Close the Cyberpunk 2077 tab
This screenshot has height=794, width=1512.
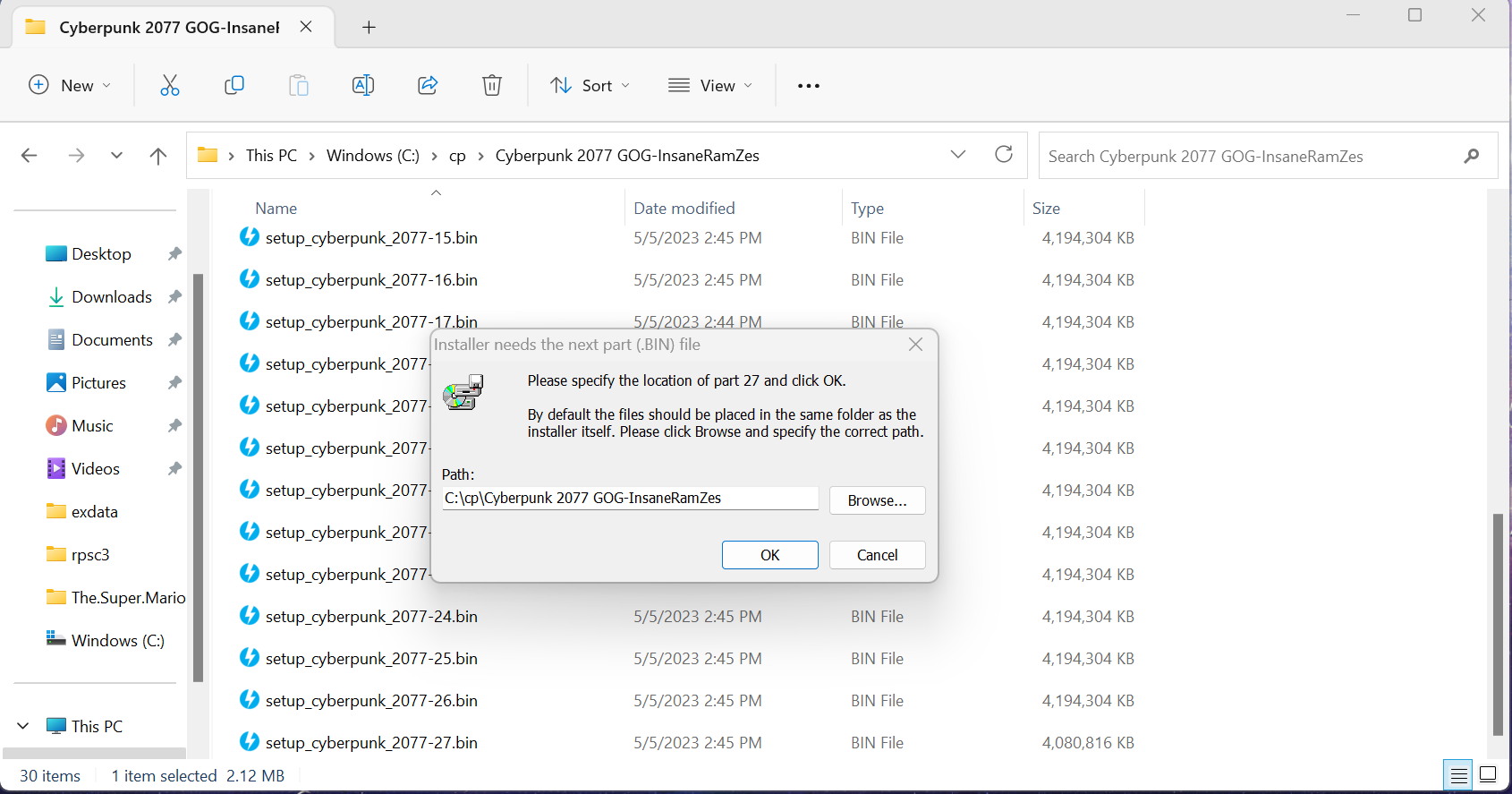306,27
